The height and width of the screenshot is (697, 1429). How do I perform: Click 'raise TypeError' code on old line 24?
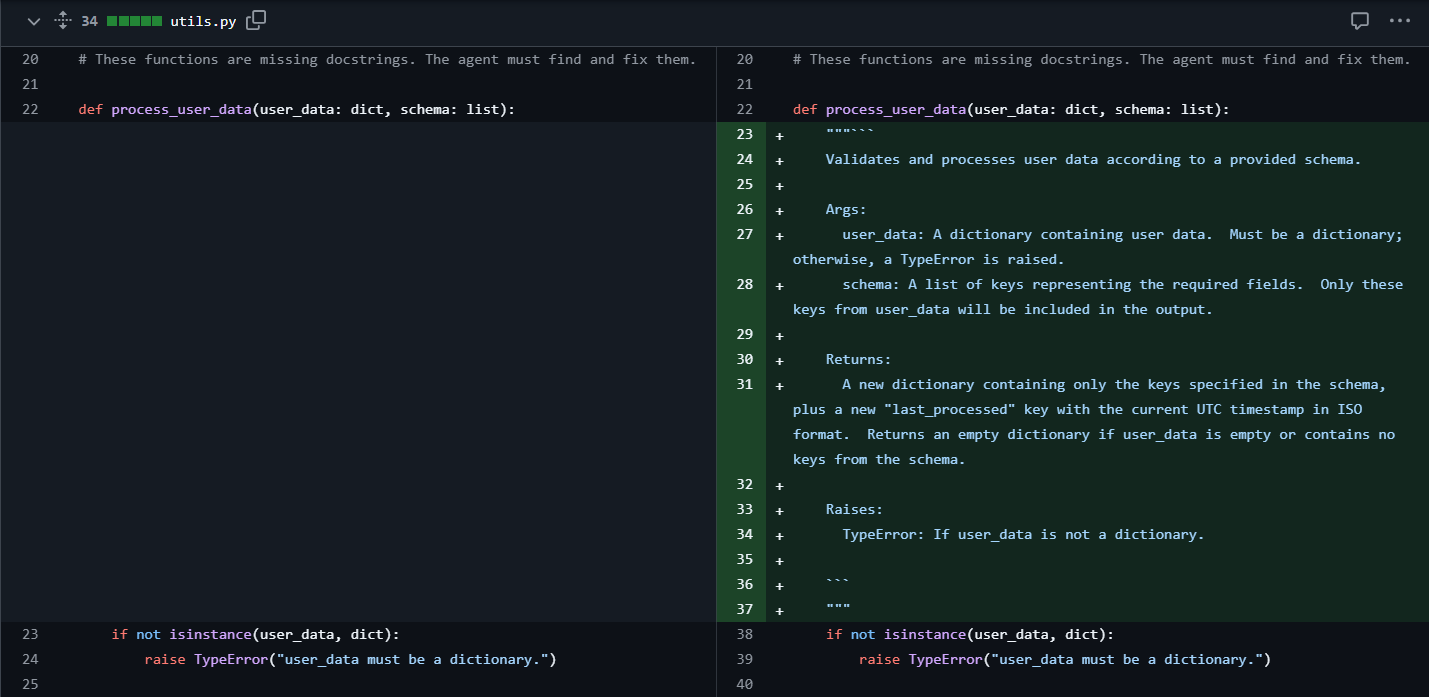[x=350, y=660]
